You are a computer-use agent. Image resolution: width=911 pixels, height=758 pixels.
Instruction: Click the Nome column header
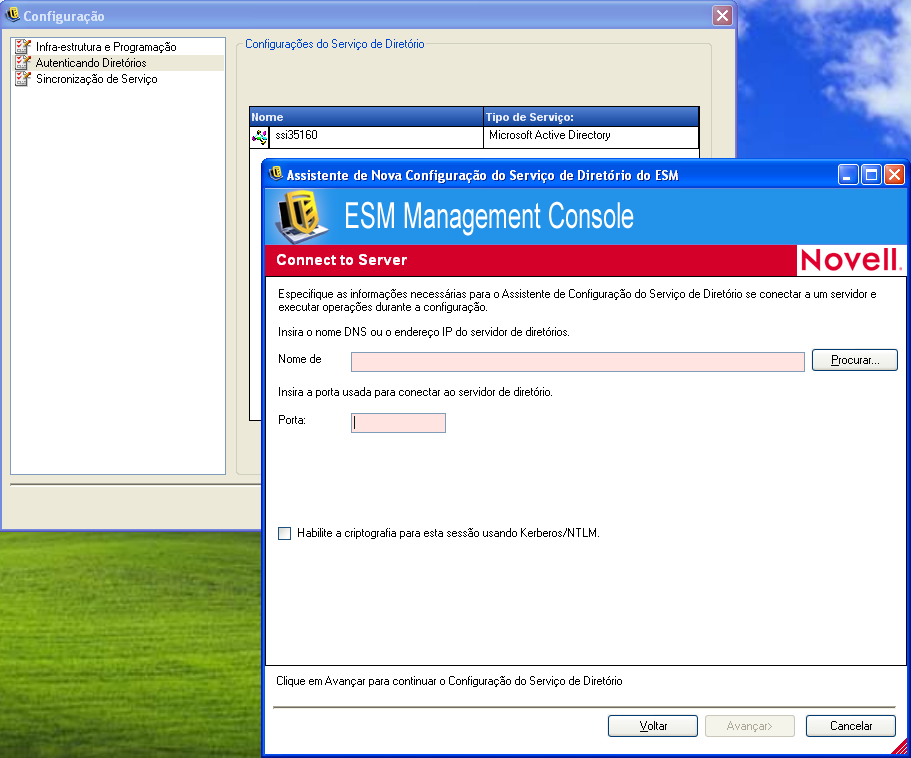pos(366,117)
